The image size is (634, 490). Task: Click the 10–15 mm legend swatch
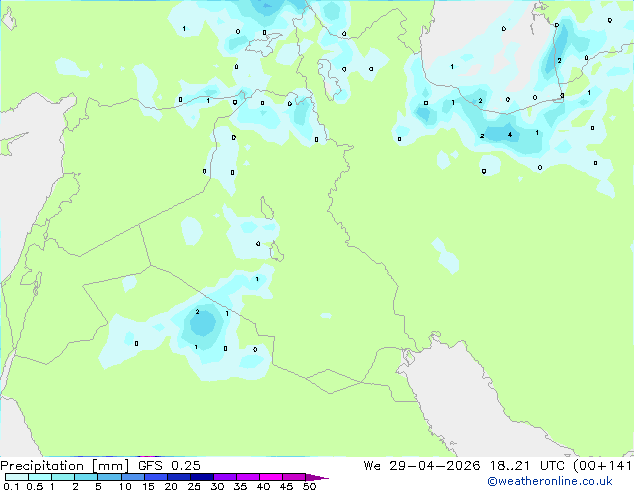(x=133, y=477)
